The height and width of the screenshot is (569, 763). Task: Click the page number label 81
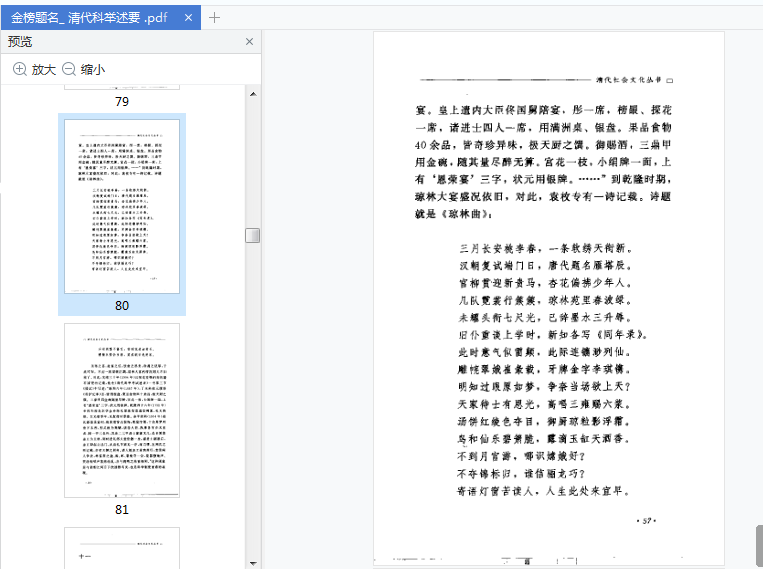[x=122, y=509]
